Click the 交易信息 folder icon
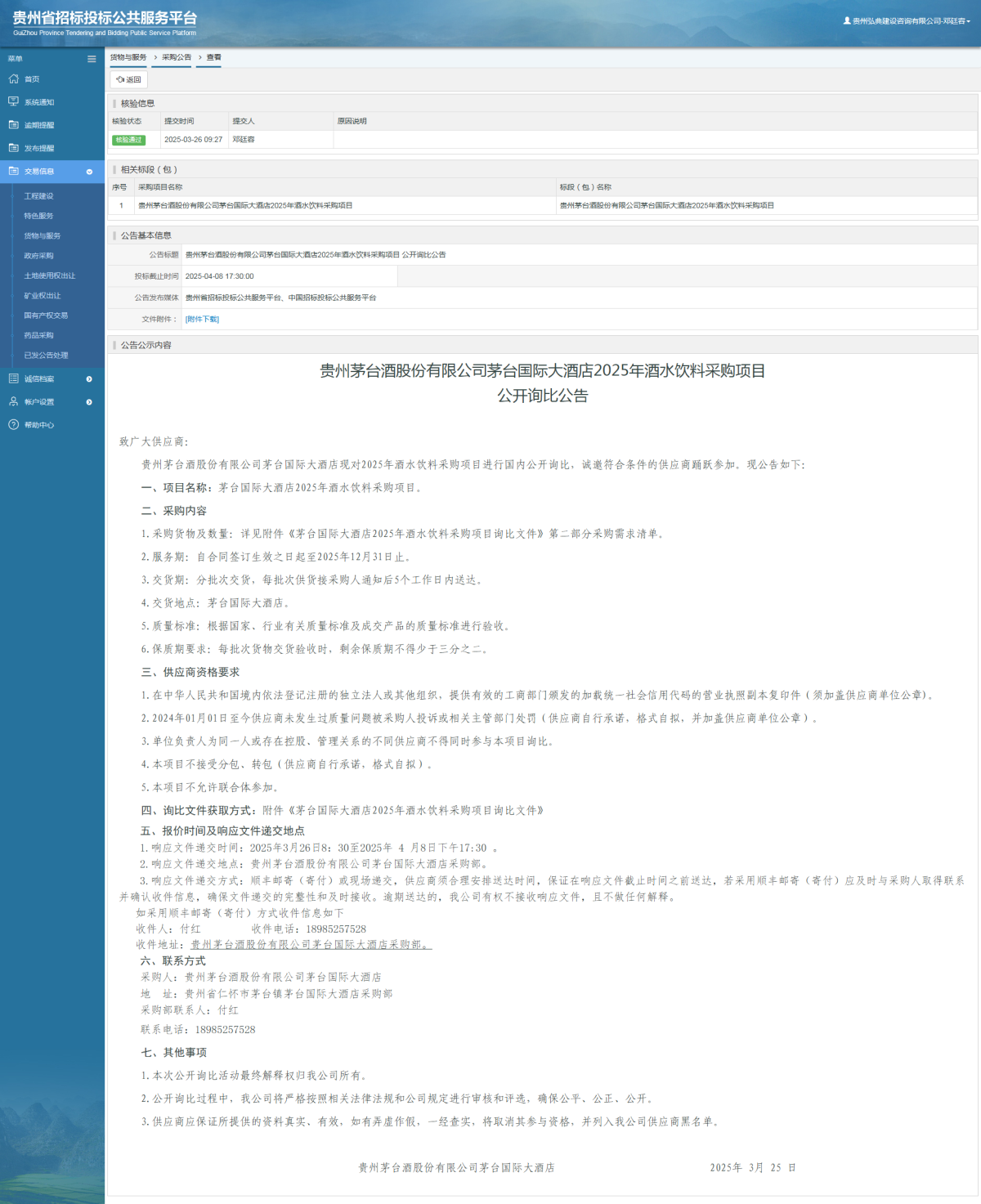 tap(13, 172)
